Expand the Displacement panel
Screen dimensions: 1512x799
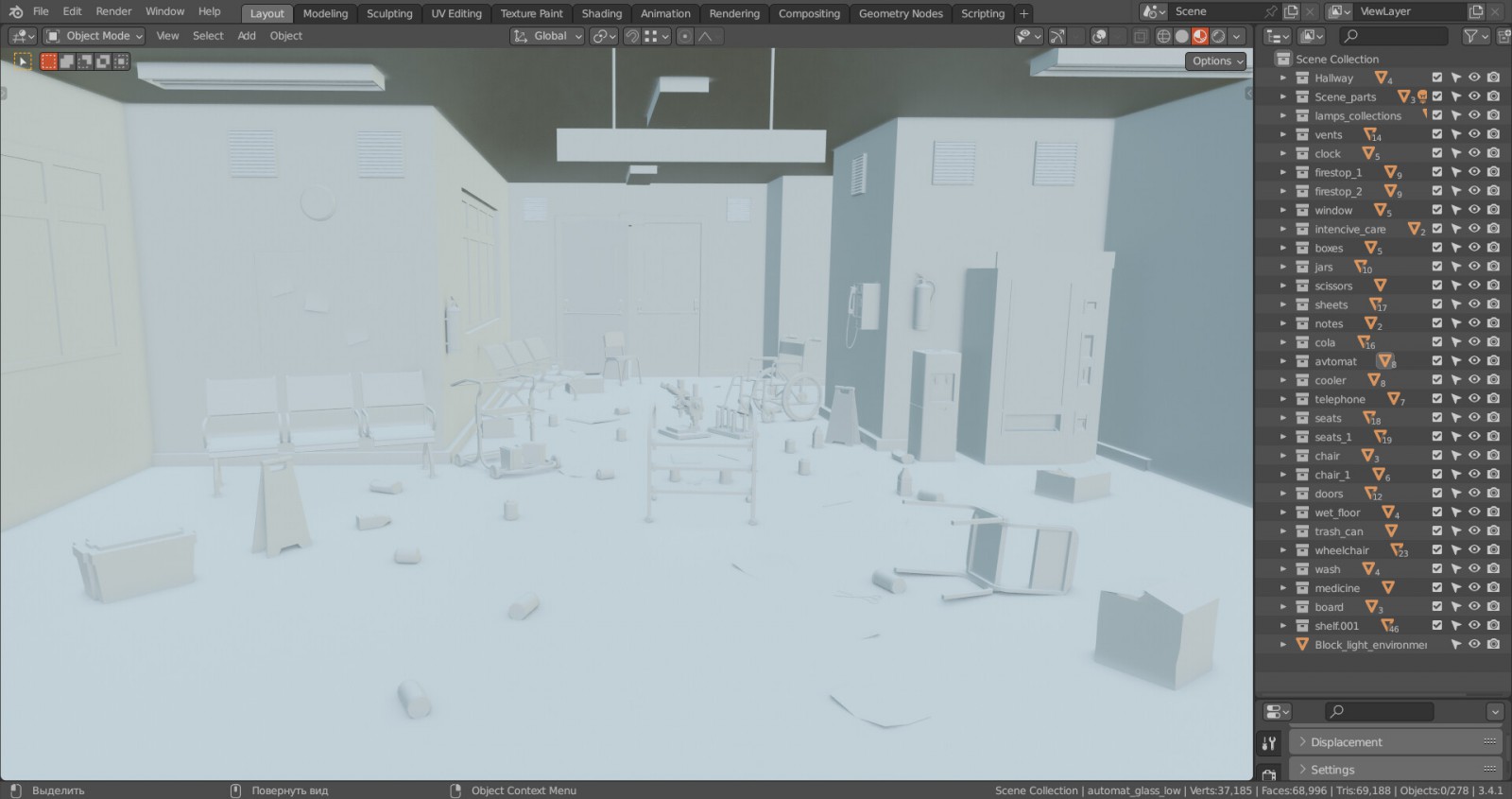1394,742
